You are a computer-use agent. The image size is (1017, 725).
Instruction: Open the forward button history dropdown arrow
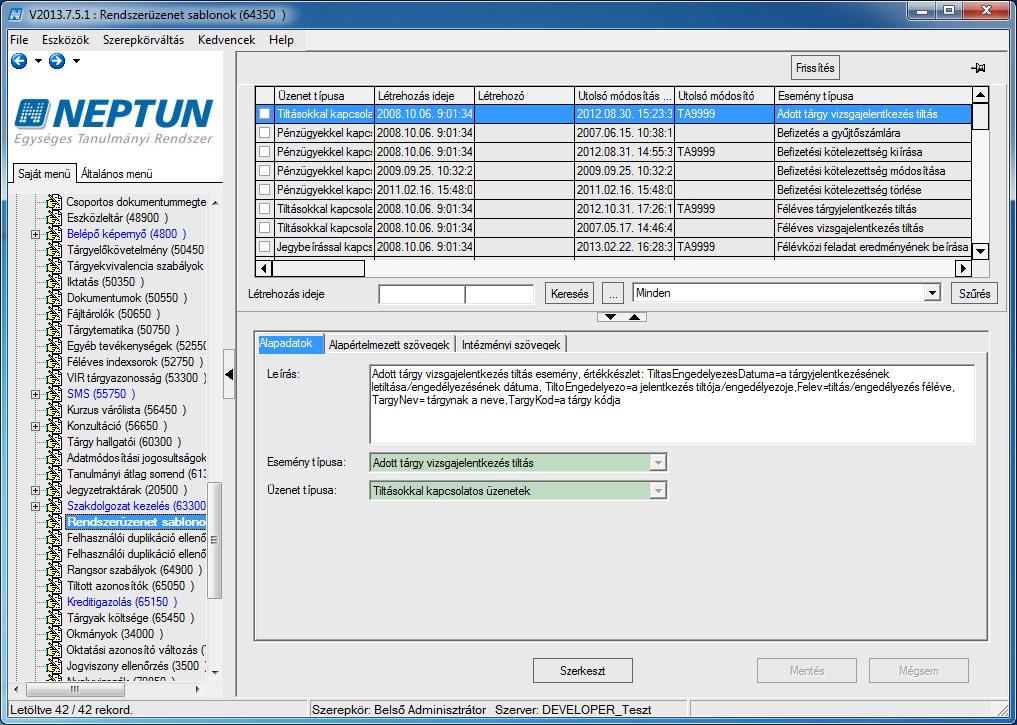[76, 61]
